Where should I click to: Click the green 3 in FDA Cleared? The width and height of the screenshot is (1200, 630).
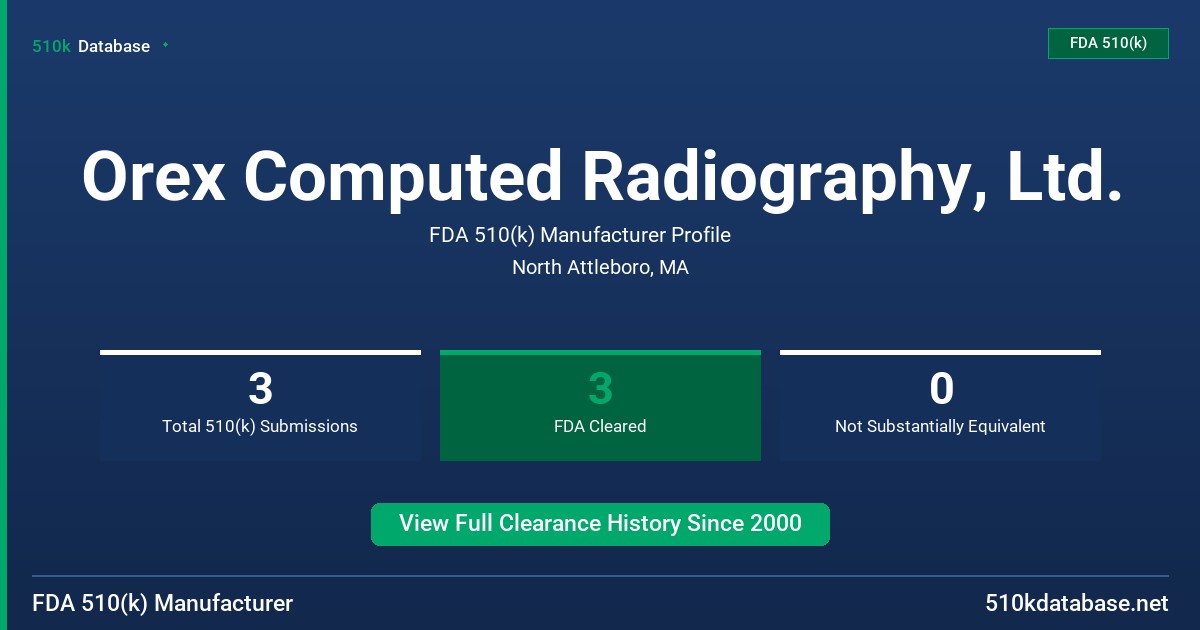(x=600, y=388)
